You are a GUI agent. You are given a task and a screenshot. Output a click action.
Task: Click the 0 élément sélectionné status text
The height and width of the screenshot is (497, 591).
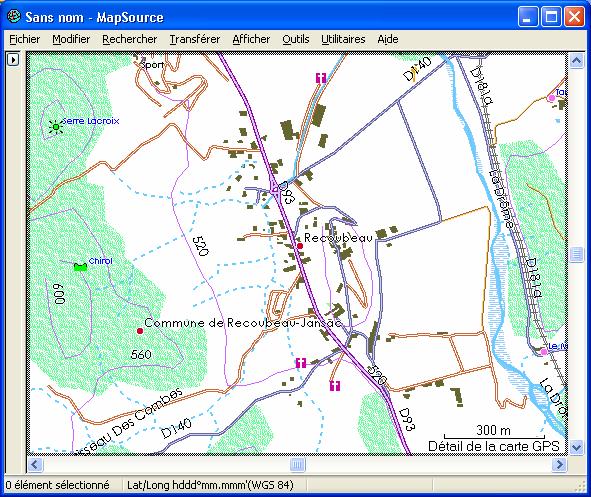coord(58,485)
